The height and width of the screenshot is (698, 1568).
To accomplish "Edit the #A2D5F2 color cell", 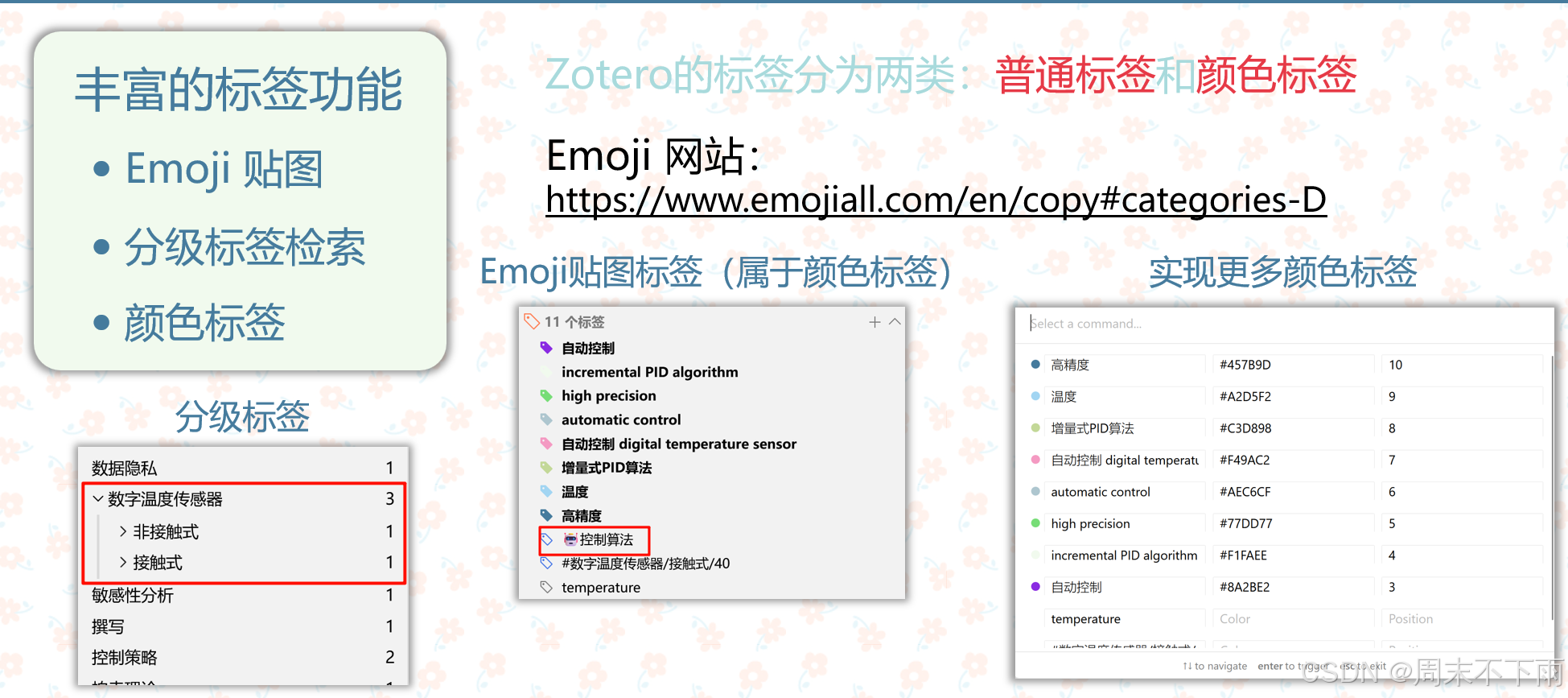I will (1293, 396).
